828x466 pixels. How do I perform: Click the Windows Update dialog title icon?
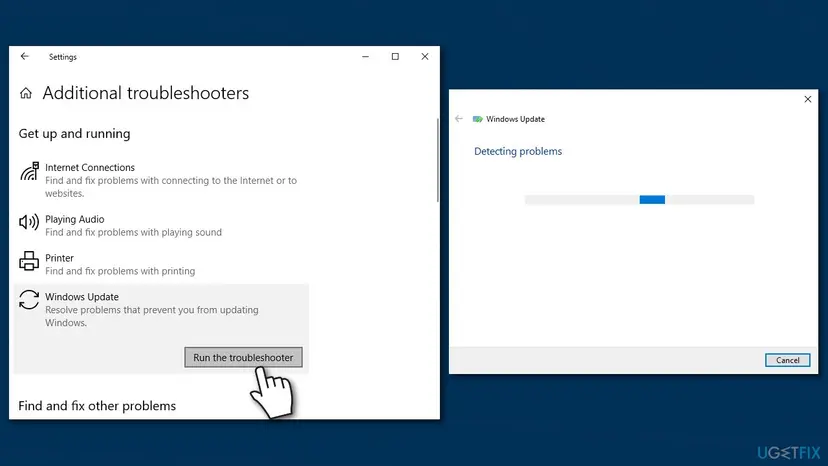(477, 119)
